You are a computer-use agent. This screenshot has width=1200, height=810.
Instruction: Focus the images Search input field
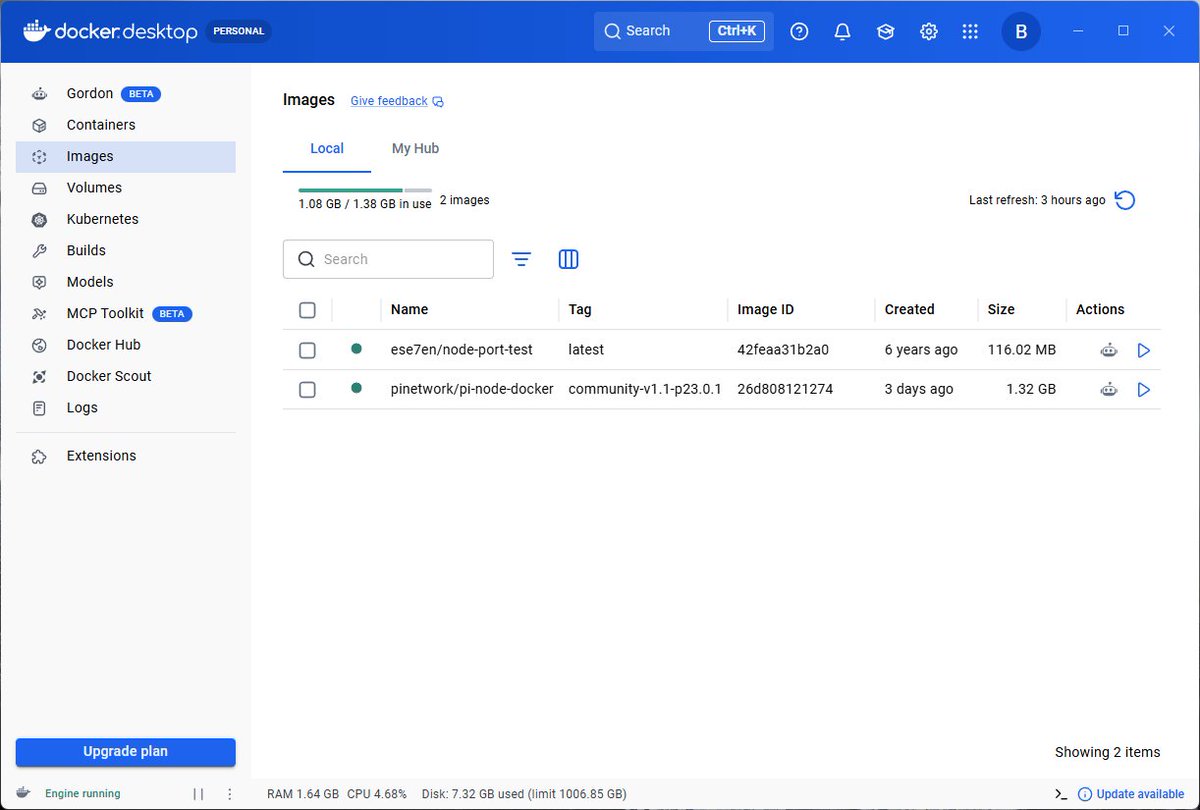(x=388, y=259)
